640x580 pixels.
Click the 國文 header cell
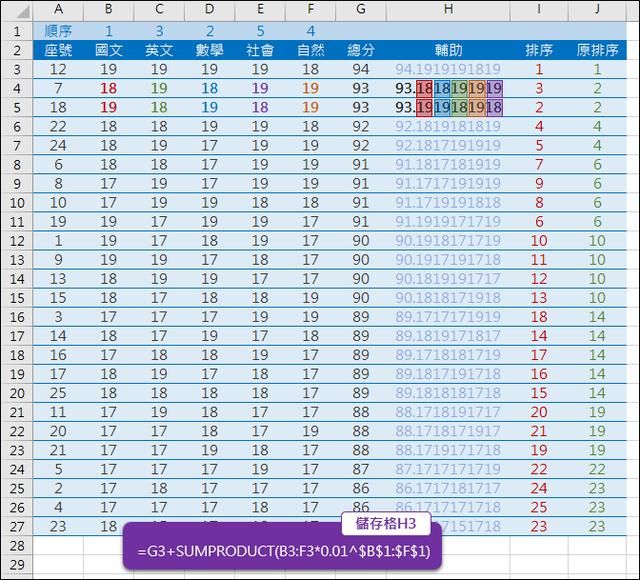[109, 50]
